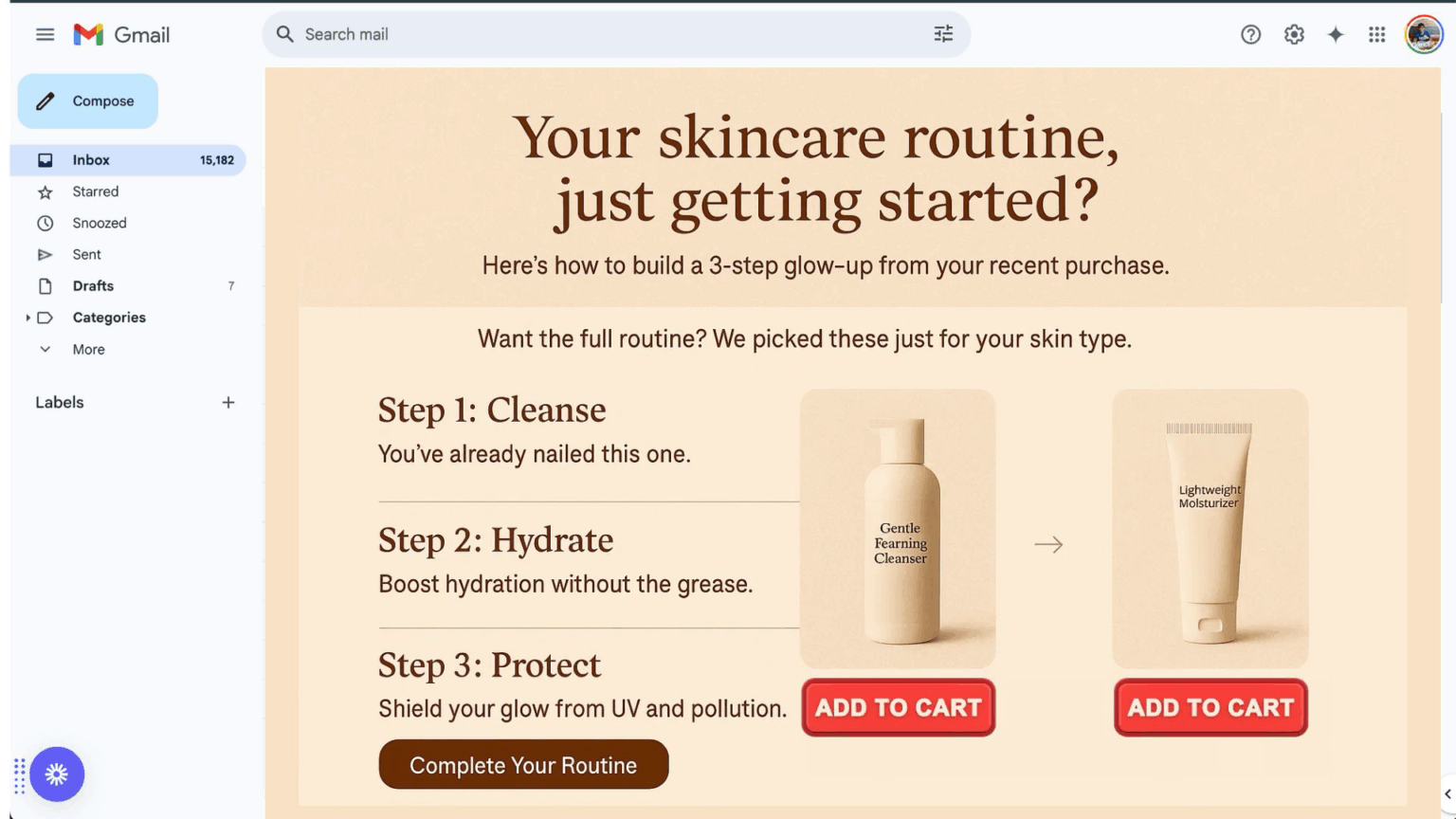Image resolution: width=1456 pixels, height=819 pixels.
Task: Add Gentle Foaming Cleanser to cart
Action: click(898, 707)
